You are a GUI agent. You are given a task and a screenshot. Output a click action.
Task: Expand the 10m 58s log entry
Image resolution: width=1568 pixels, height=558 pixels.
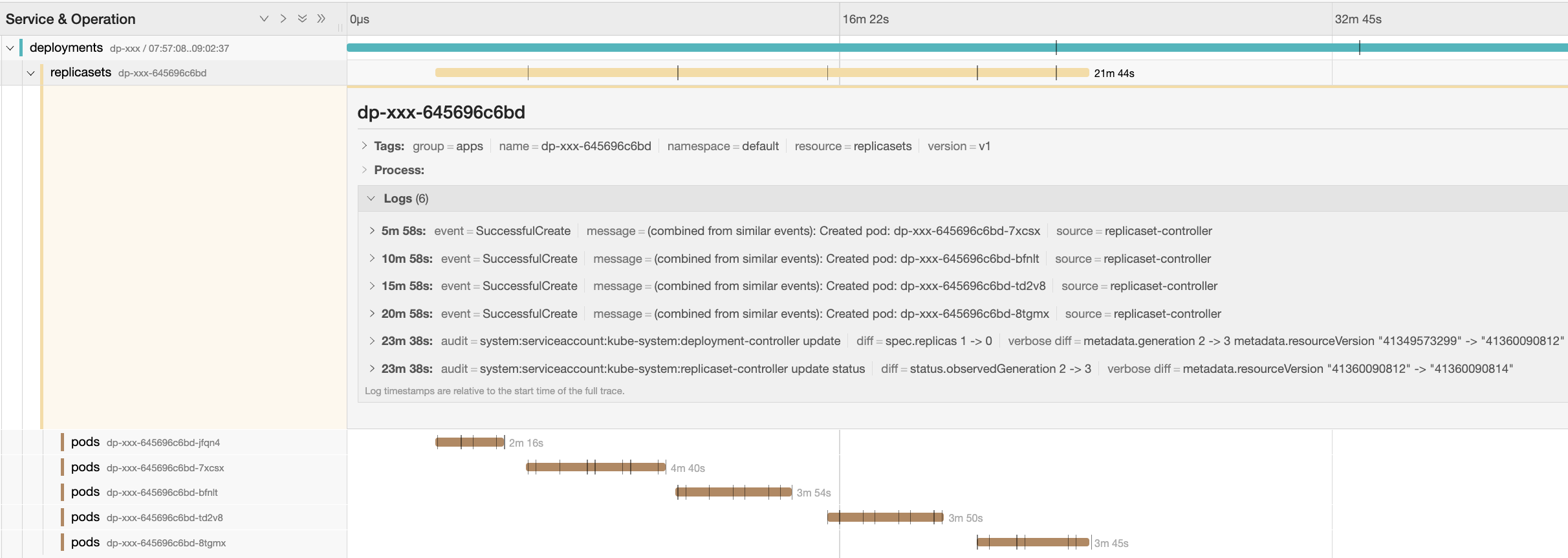coord(372,259)
